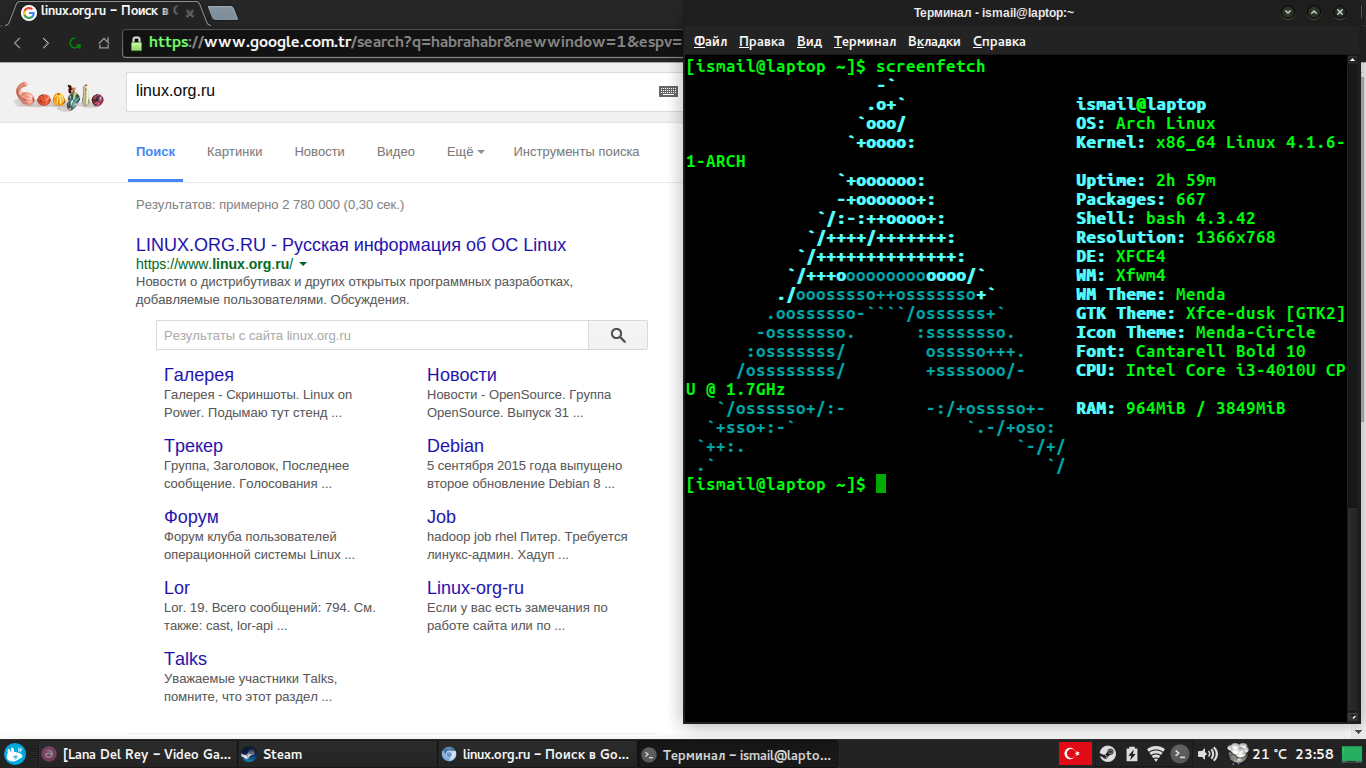1366x768 pixels.
Task: Reload the Google search page
Action: point(75,43)
